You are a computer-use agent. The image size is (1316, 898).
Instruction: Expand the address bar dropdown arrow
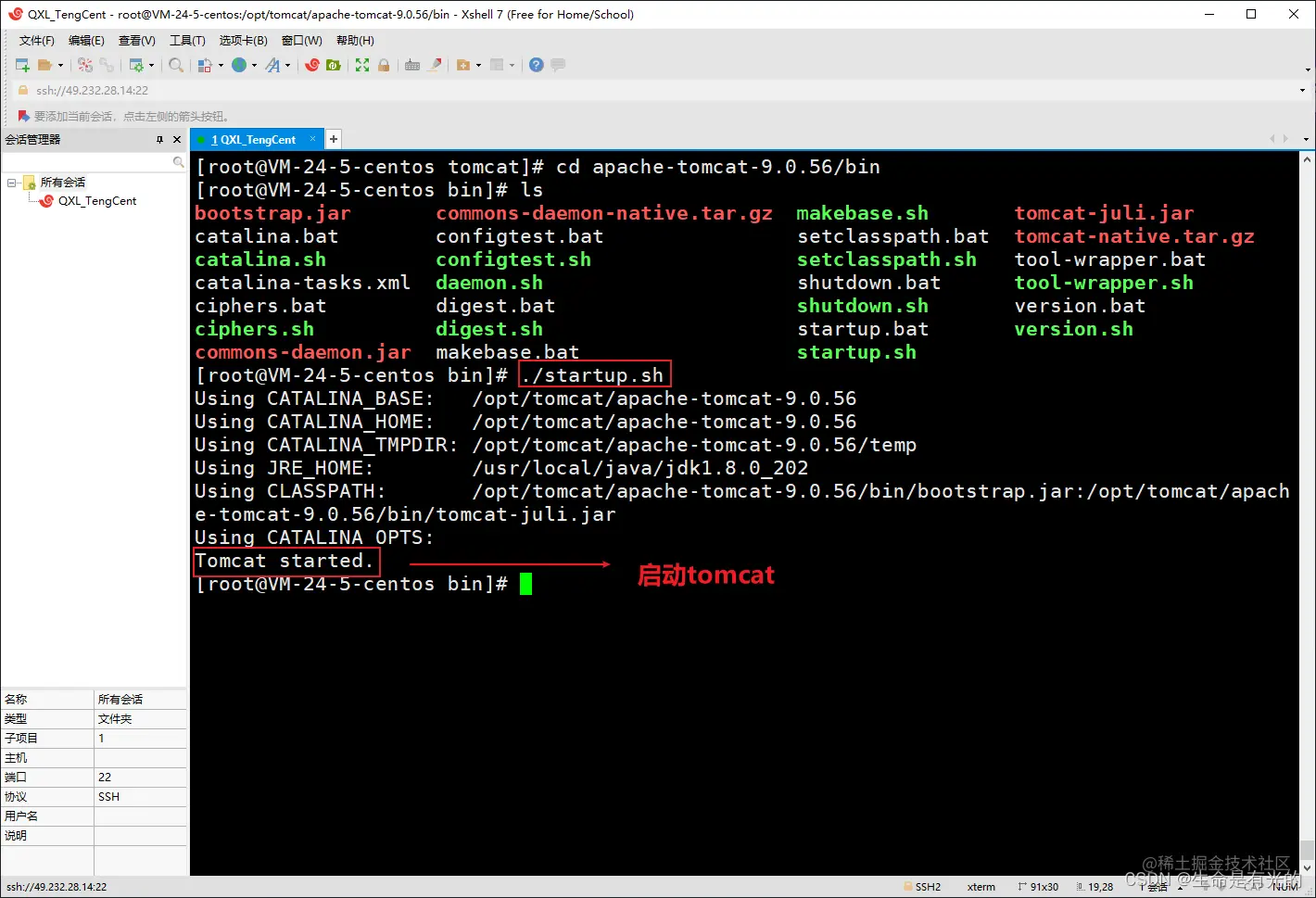click(1302, 91)
